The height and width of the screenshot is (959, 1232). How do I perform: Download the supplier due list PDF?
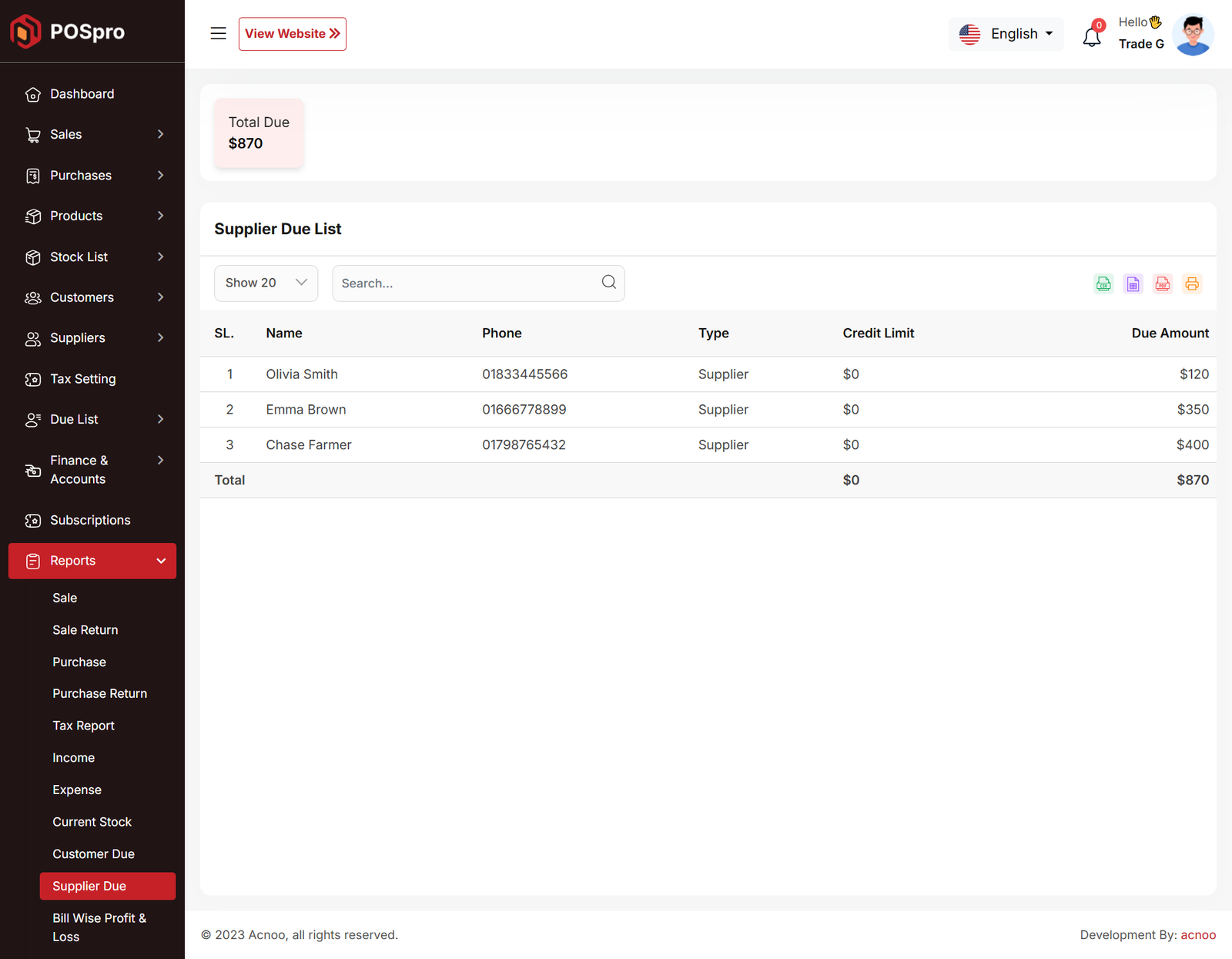click(1162, 283)
